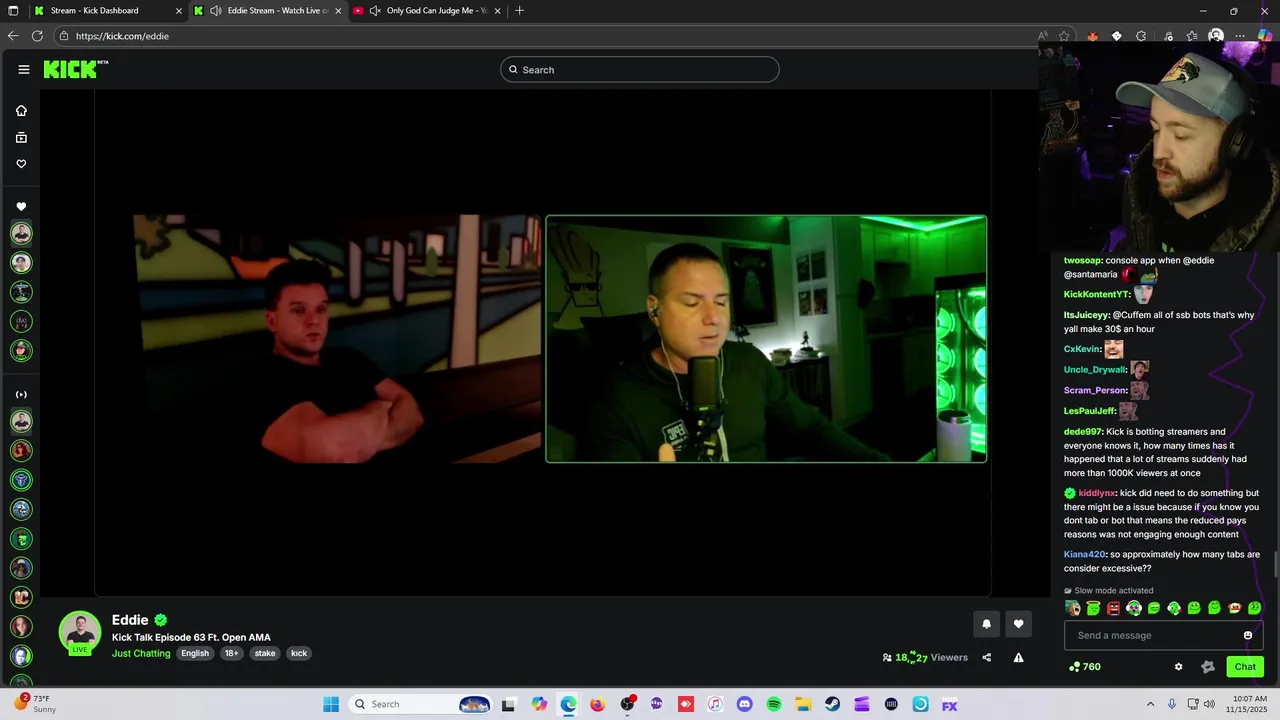Share the stream via share icon
Screen dimensions: 1280x720
(x=987, y=657)
